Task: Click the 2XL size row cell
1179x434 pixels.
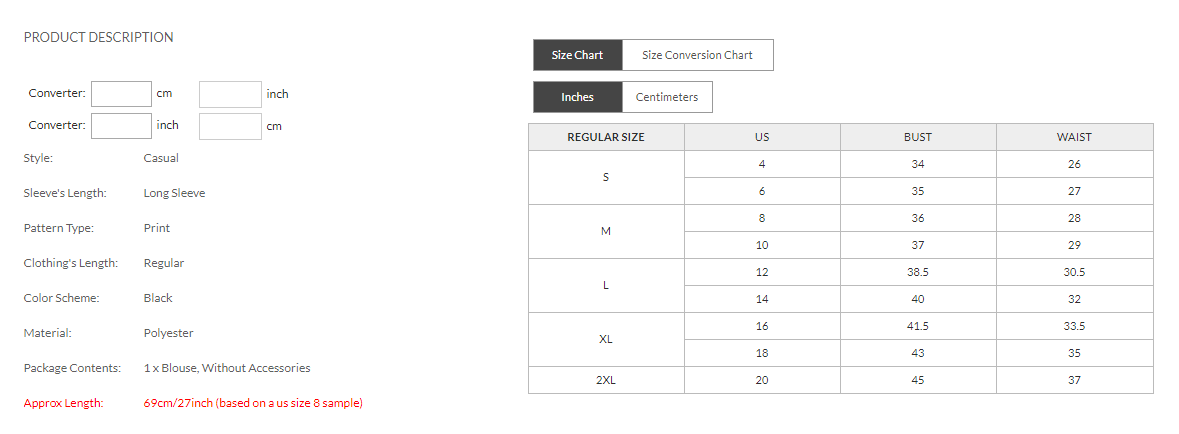Action: pyautogui.click(x=606, y=380)
